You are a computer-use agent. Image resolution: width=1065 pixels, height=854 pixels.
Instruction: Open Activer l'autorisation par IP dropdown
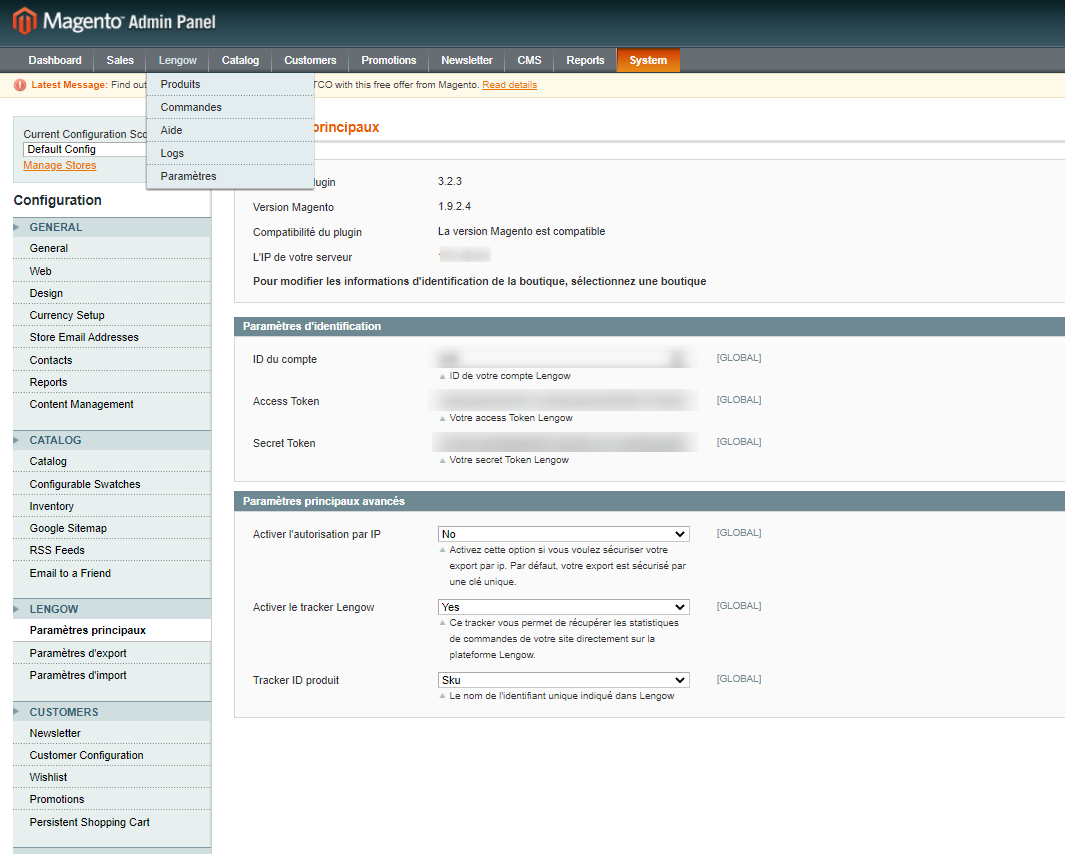564,534
